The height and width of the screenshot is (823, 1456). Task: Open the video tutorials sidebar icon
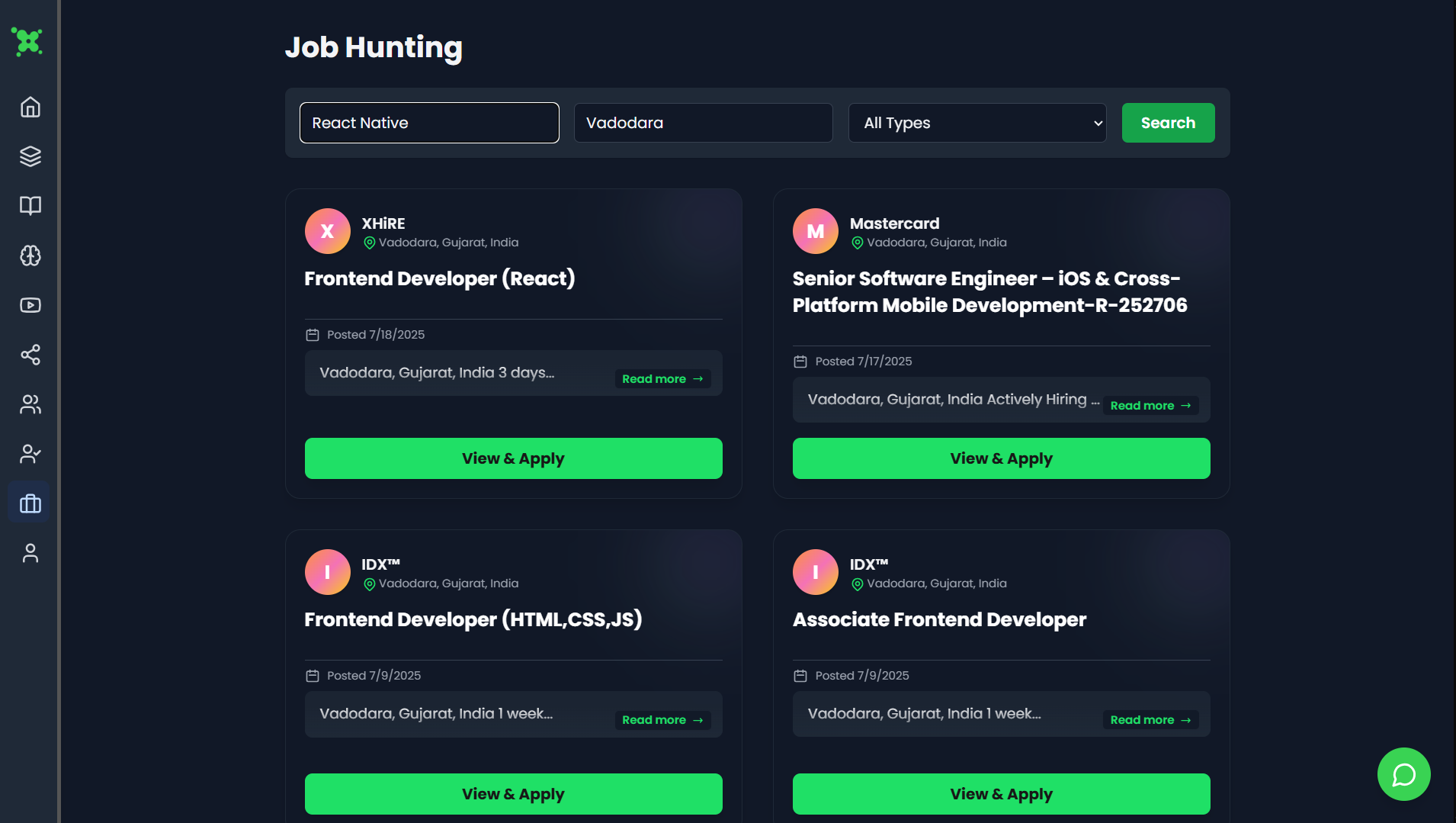pyautogui.click(x=29, y=305)
